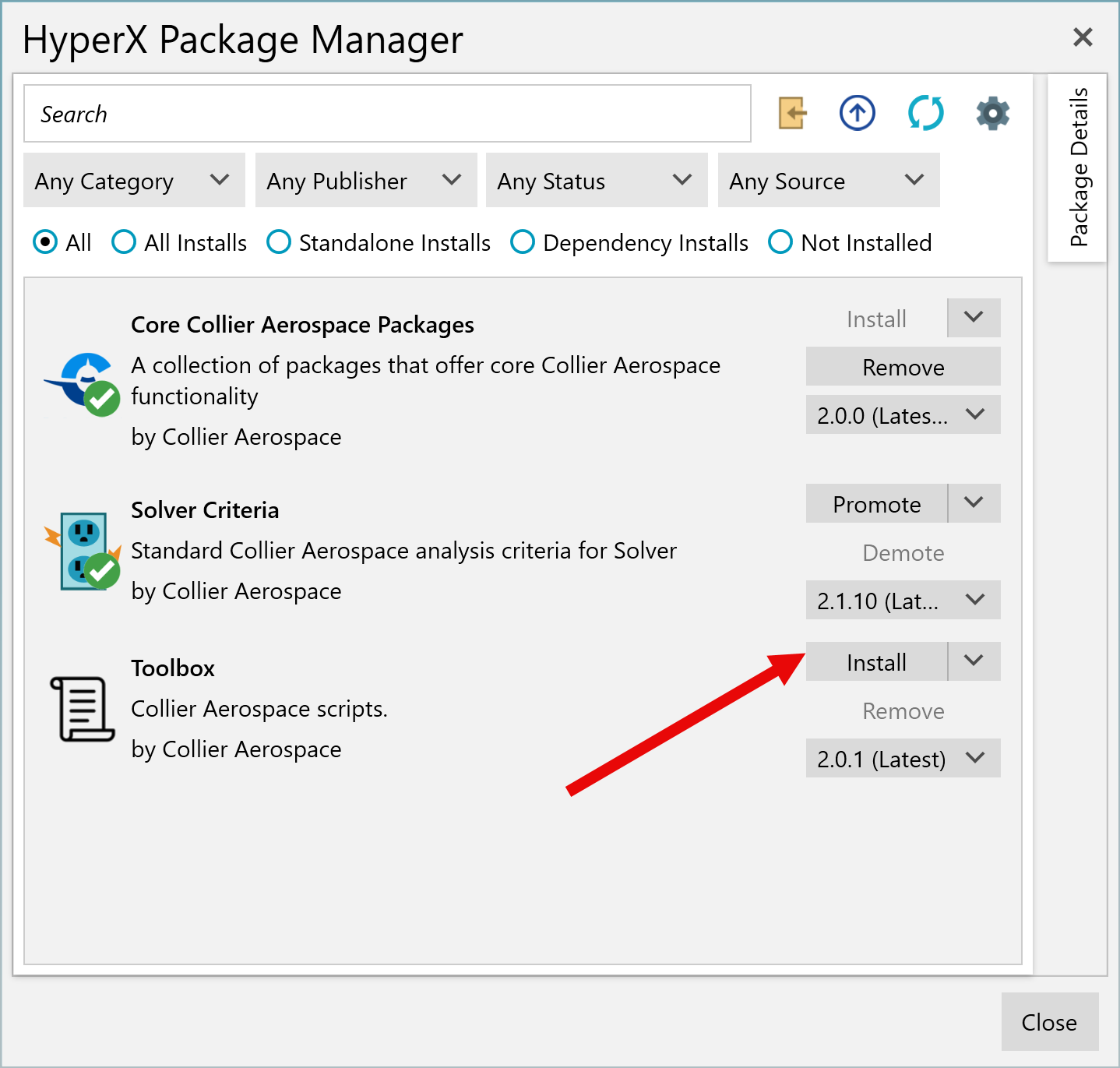The height and width of the screenshot is (1068, 1120).
Task: Select the Solver Criteria package title
Action: 205,509
